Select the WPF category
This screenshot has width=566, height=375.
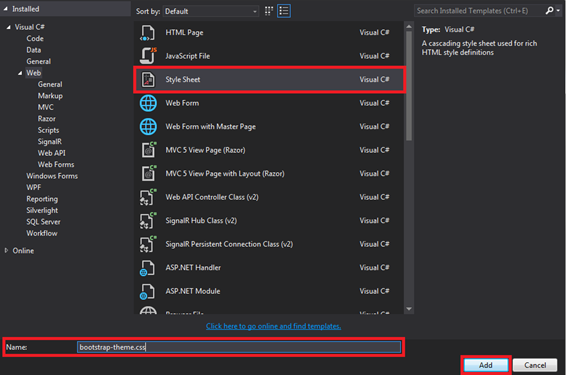pyautogui.click(x=34, y=188)
